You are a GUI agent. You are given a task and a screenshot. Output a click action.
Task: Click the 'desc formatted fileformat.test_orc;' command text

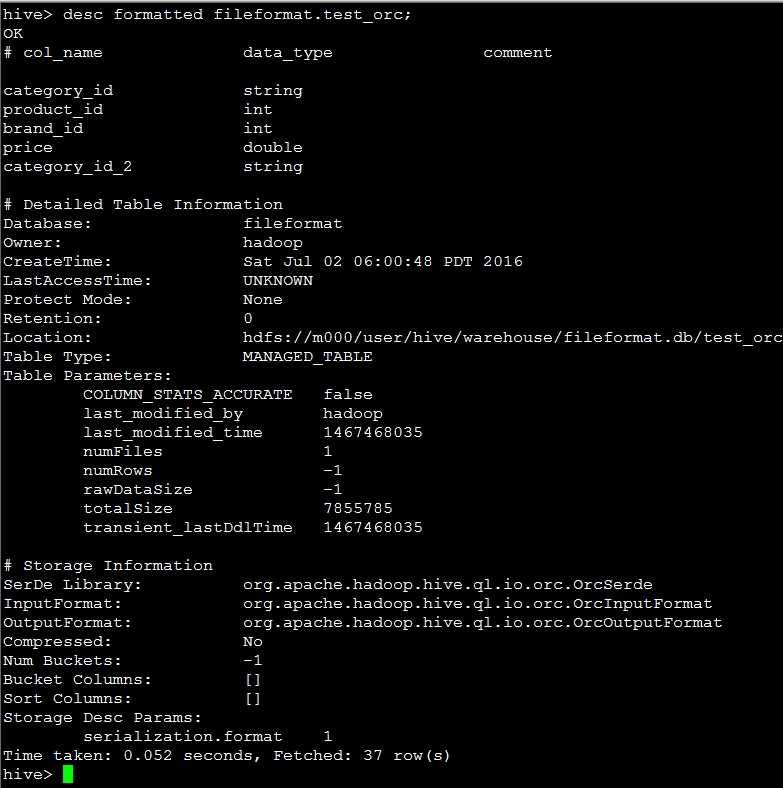point(237,15)
